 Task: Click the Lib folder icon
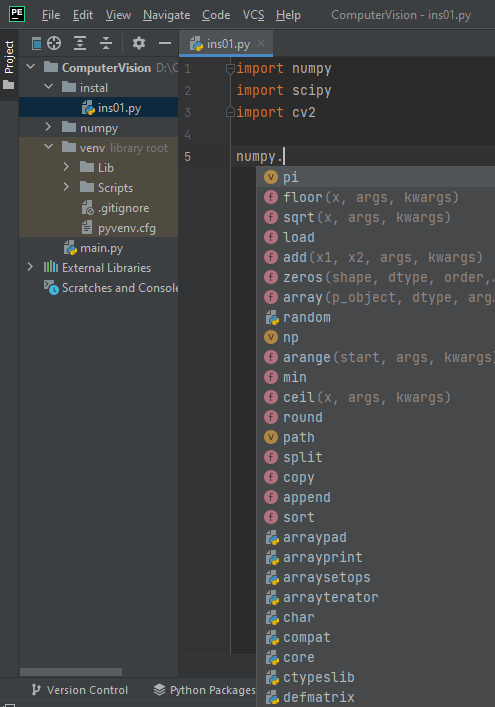(x=87, y=167)
